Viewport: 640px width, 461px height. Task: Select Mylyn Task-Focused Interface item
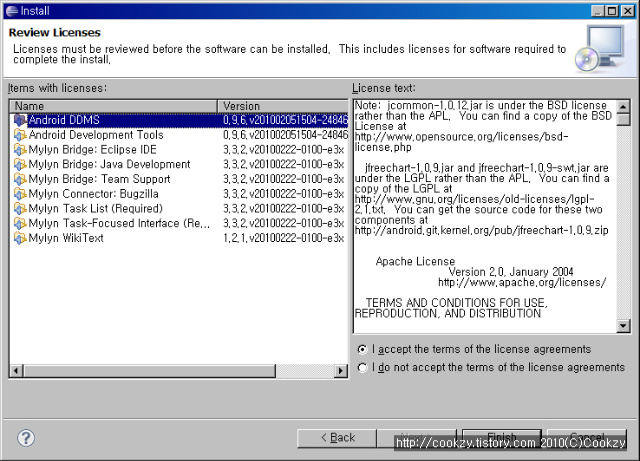(x=179, y=223)
